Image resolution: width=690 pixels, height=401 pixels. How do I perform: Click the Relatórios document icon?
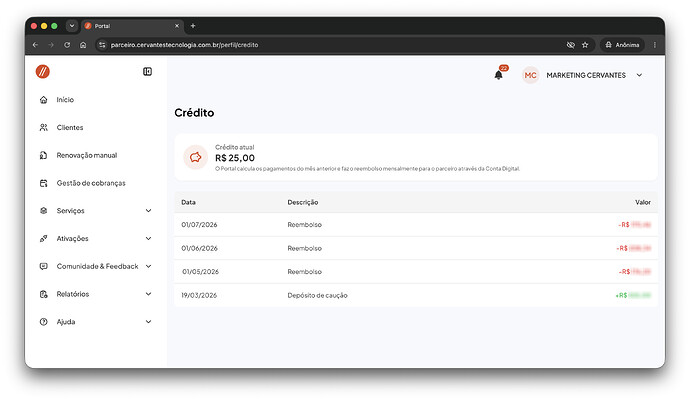pos(44,294)
